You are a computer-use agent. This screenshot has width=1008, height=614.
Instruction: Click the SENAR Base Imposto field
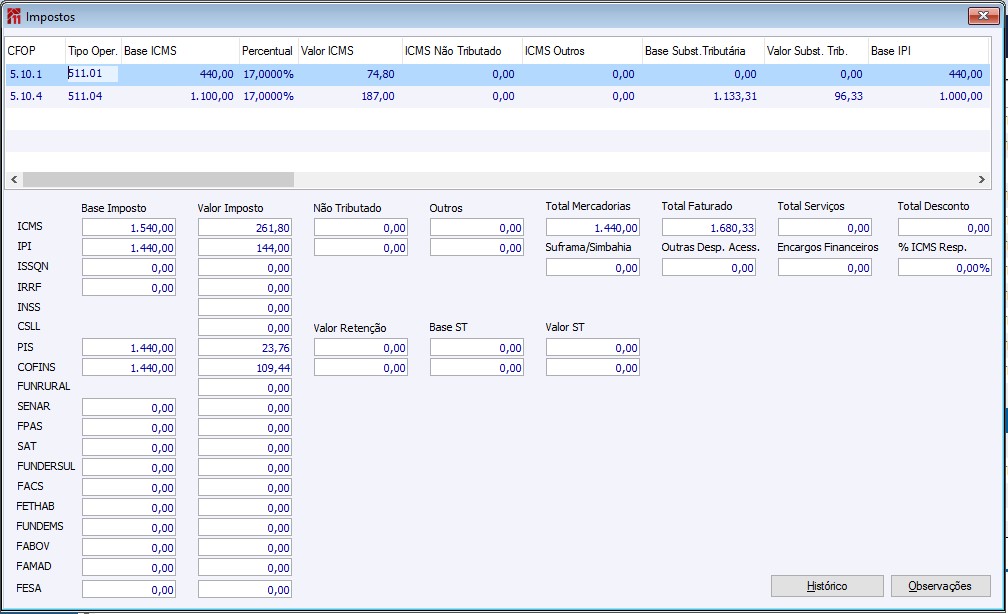tap(129, 408)
